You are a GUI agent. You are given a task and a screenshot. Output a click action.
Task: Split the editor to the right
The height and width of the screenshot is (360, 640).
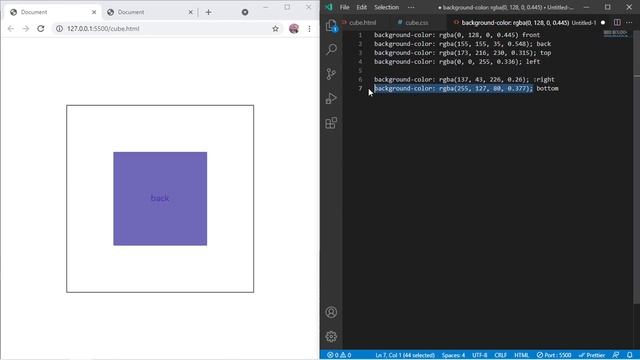[617, 22]
